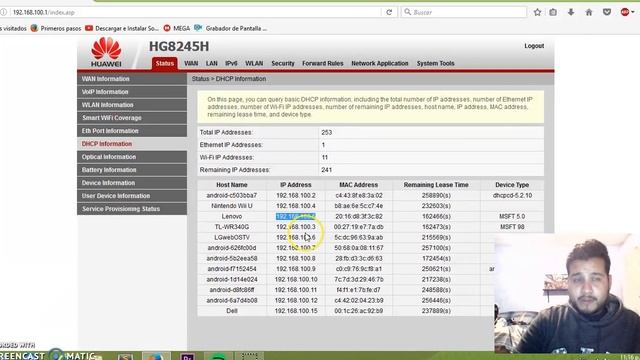Viewport: 640px width, 360px height.
Task: Click the address bar URL
Action: (x=44, y=13)
